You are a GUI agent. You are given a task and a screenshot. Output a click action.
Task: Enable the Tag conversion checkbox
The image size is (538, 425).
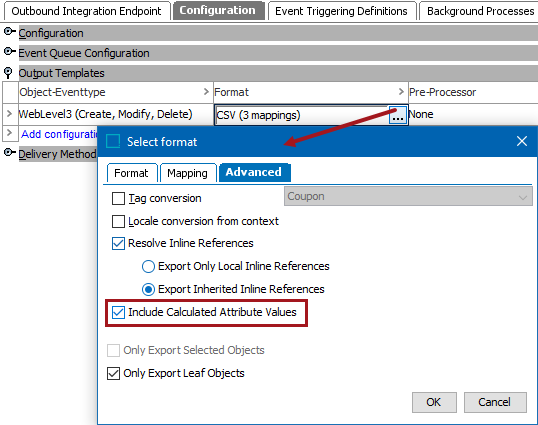(x=118, y=198)
